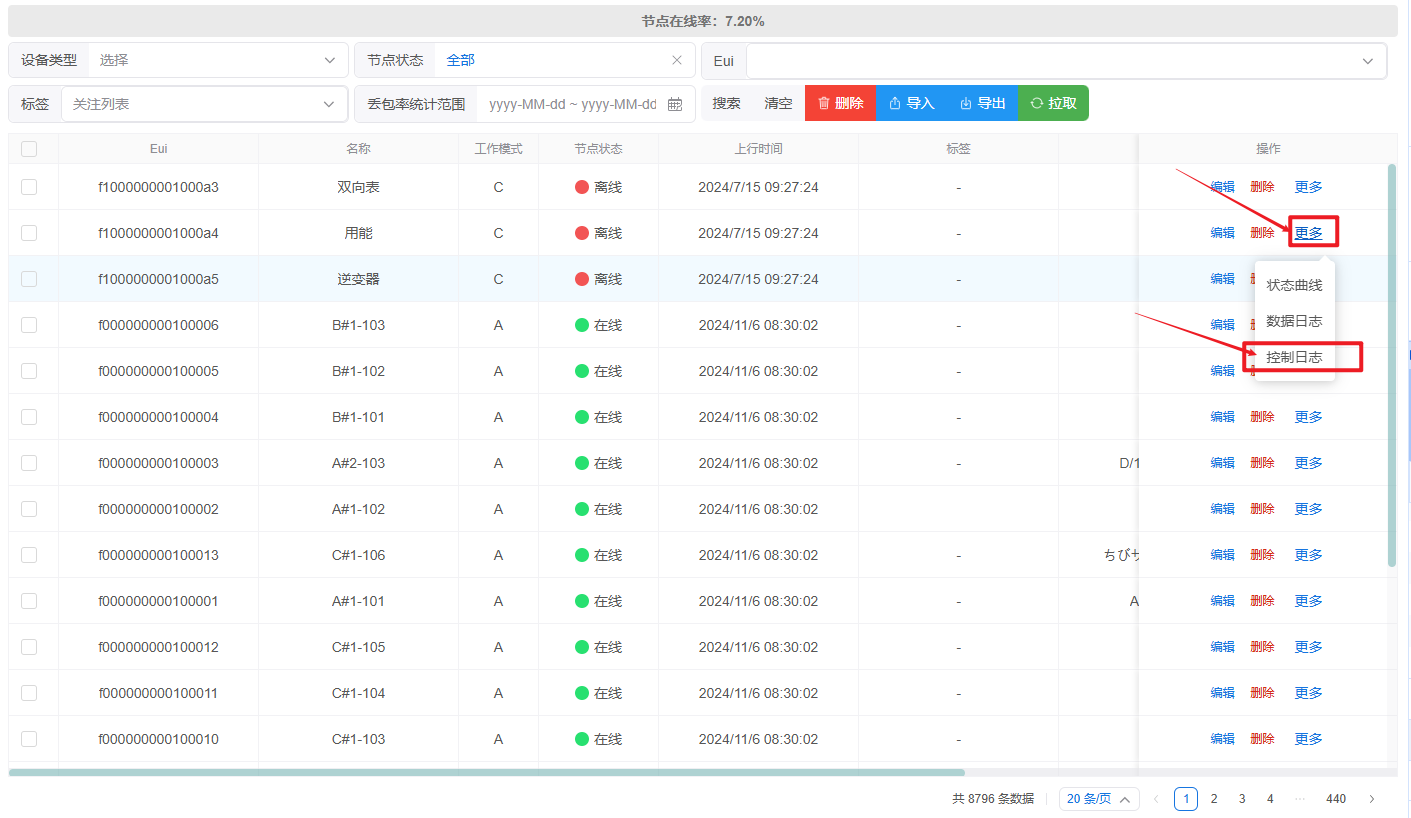1411x818 pixels.
Task: Expand 更多 for the 用能 row
Action: coord(1309,233)
